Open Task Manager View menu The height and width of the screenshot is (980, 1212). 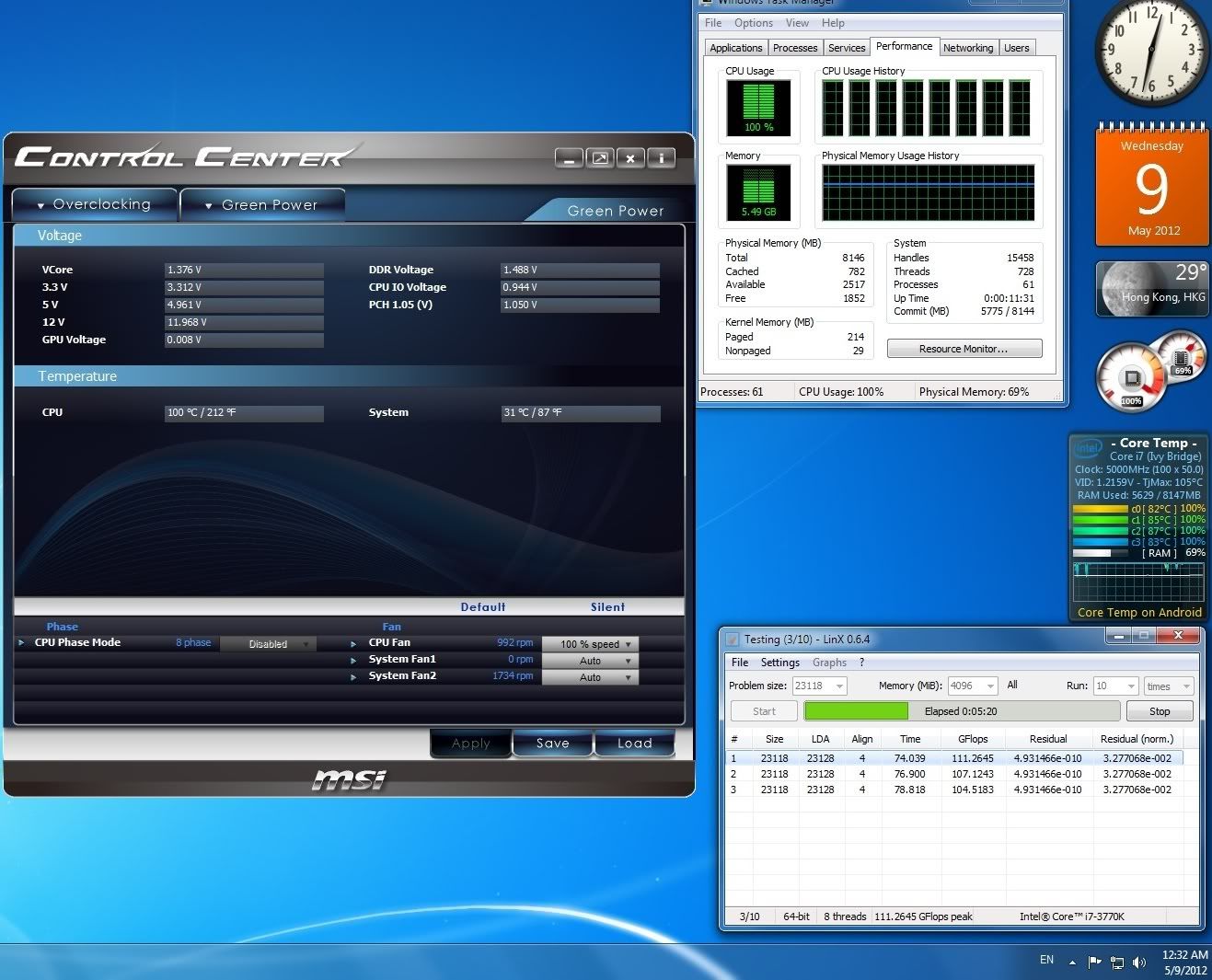(x=797, y=23)
